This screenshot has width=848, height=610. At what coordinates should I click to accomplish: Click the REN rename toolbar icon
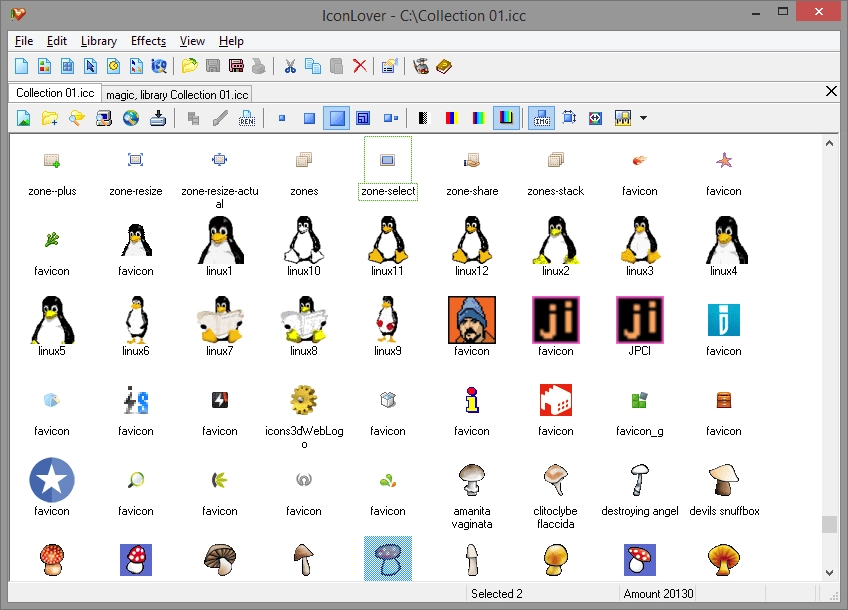tap(247, 118)
